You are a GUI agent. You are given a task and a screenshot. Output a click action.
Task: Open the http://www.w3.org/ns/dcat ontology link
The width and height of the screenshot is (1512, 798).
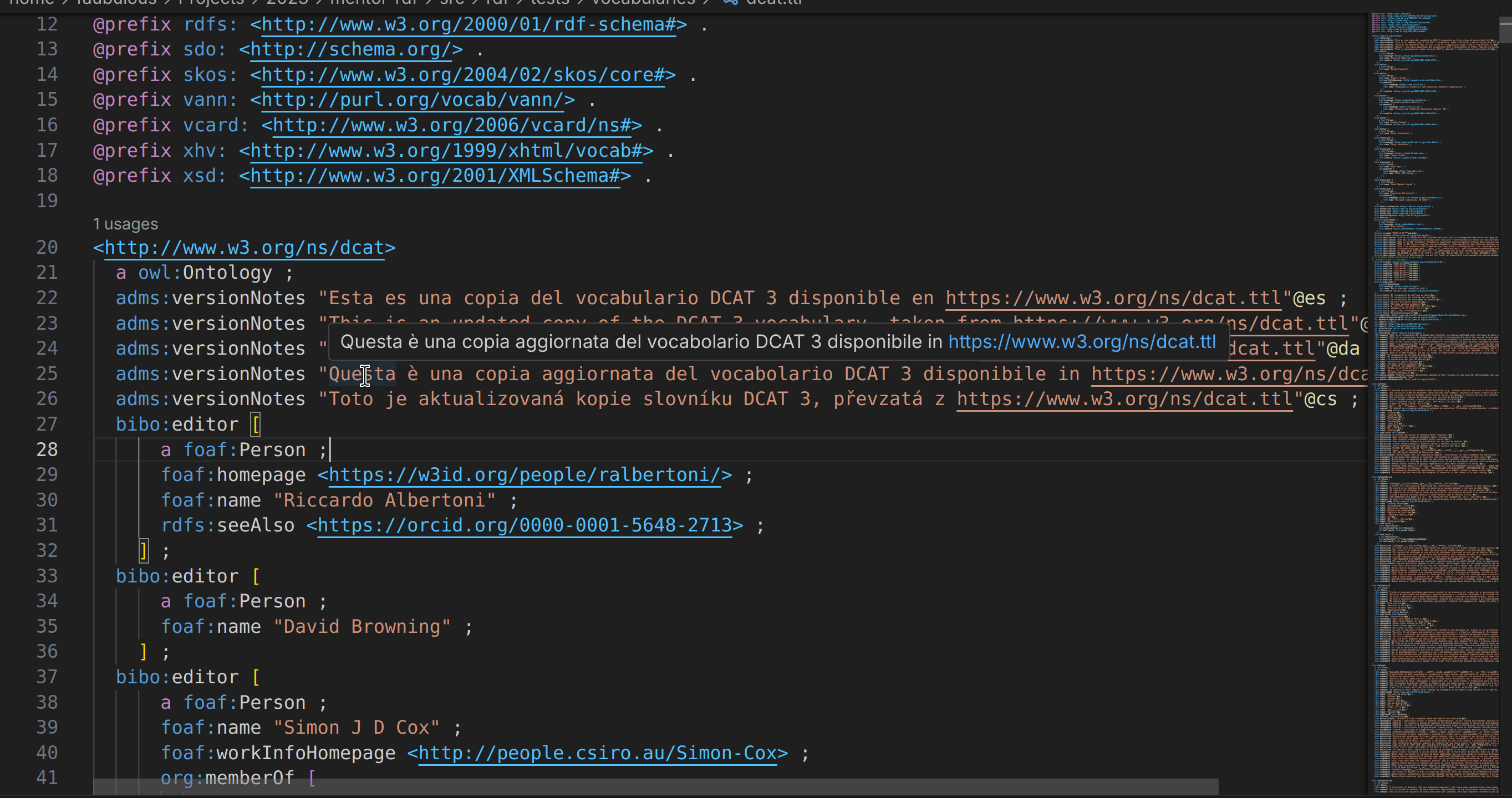click(x=244, y=248)
